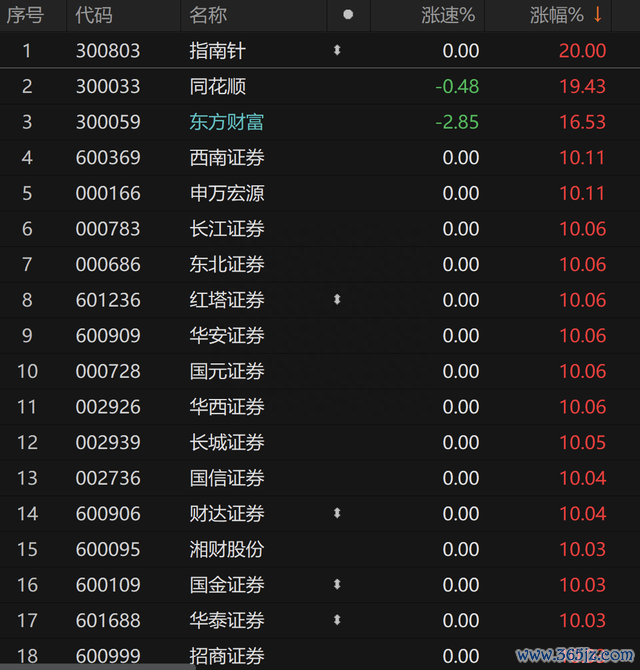Select the stock name 红塔证券

click(x=227, y=300)
